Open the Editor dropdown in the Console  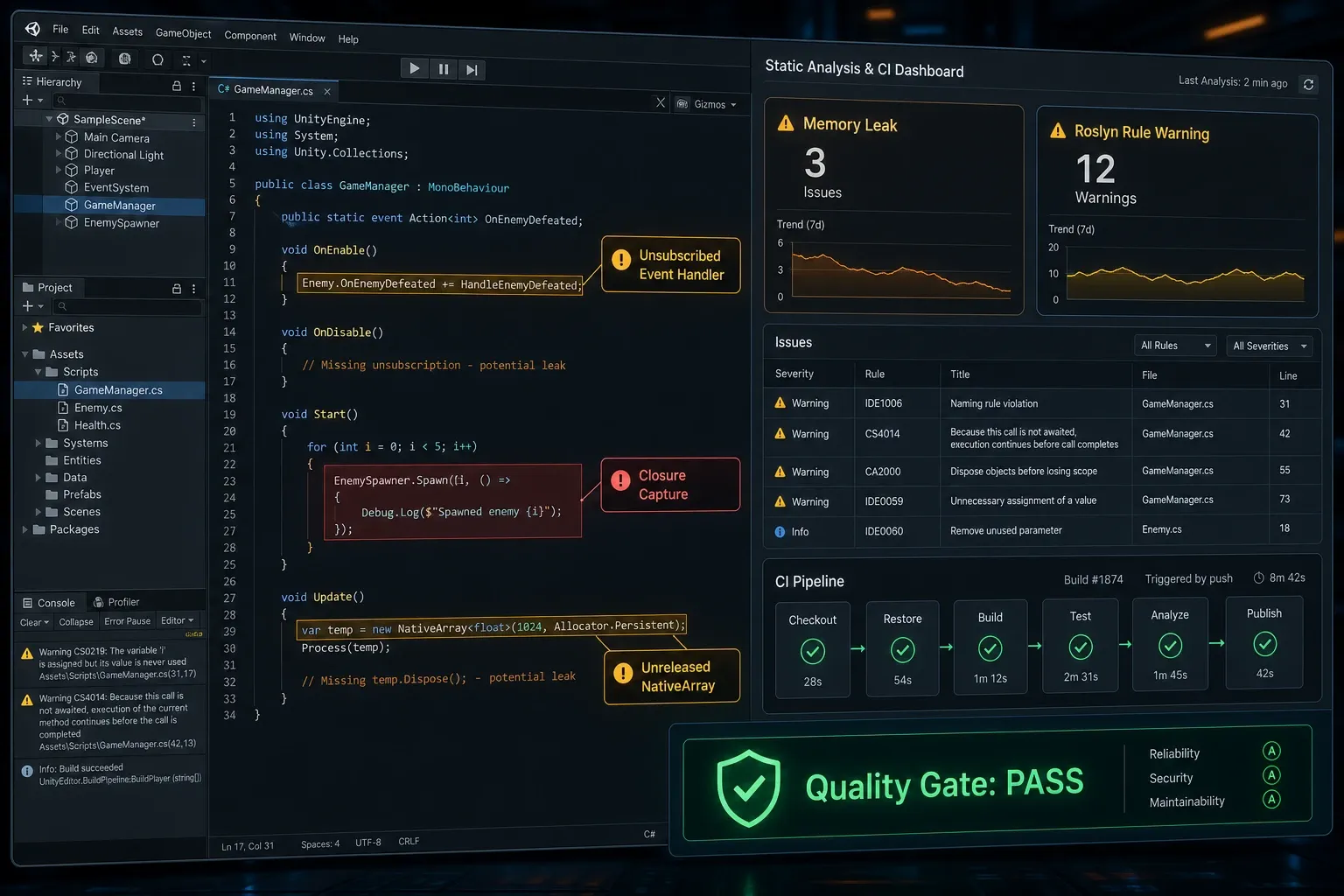[x=178, y=620]
